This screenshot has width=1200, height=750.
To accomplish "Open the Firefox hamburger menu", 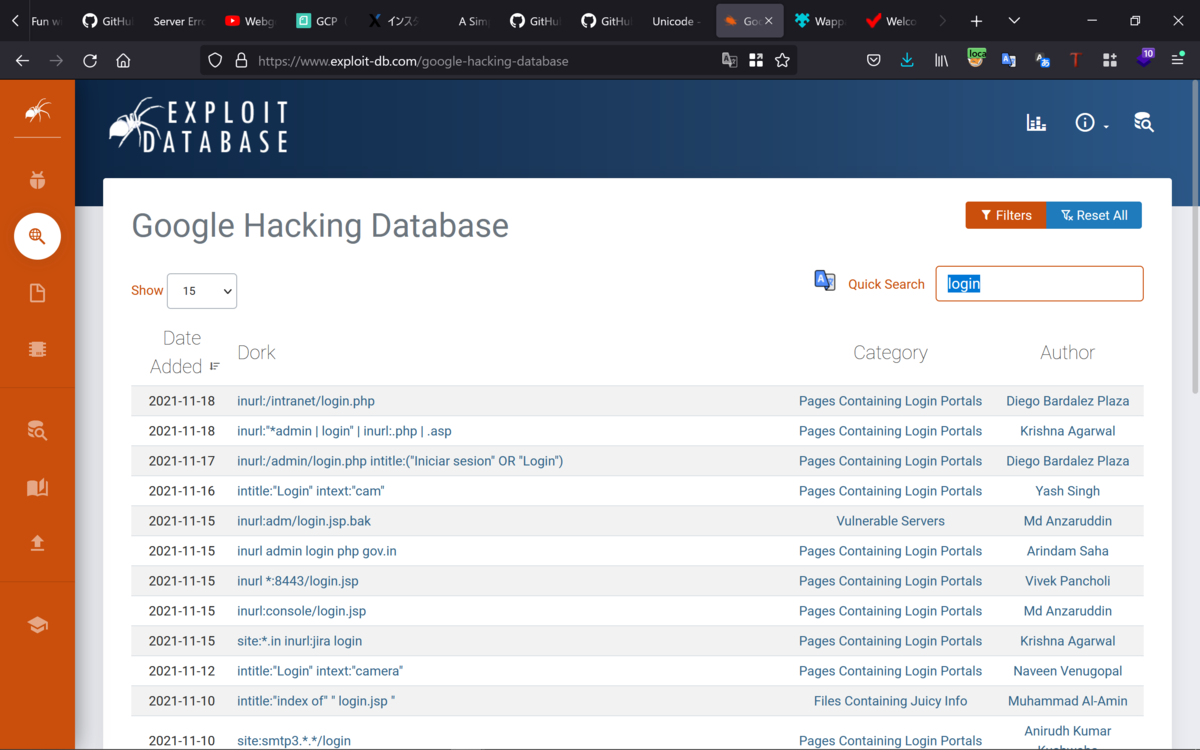I will 1178,60.
